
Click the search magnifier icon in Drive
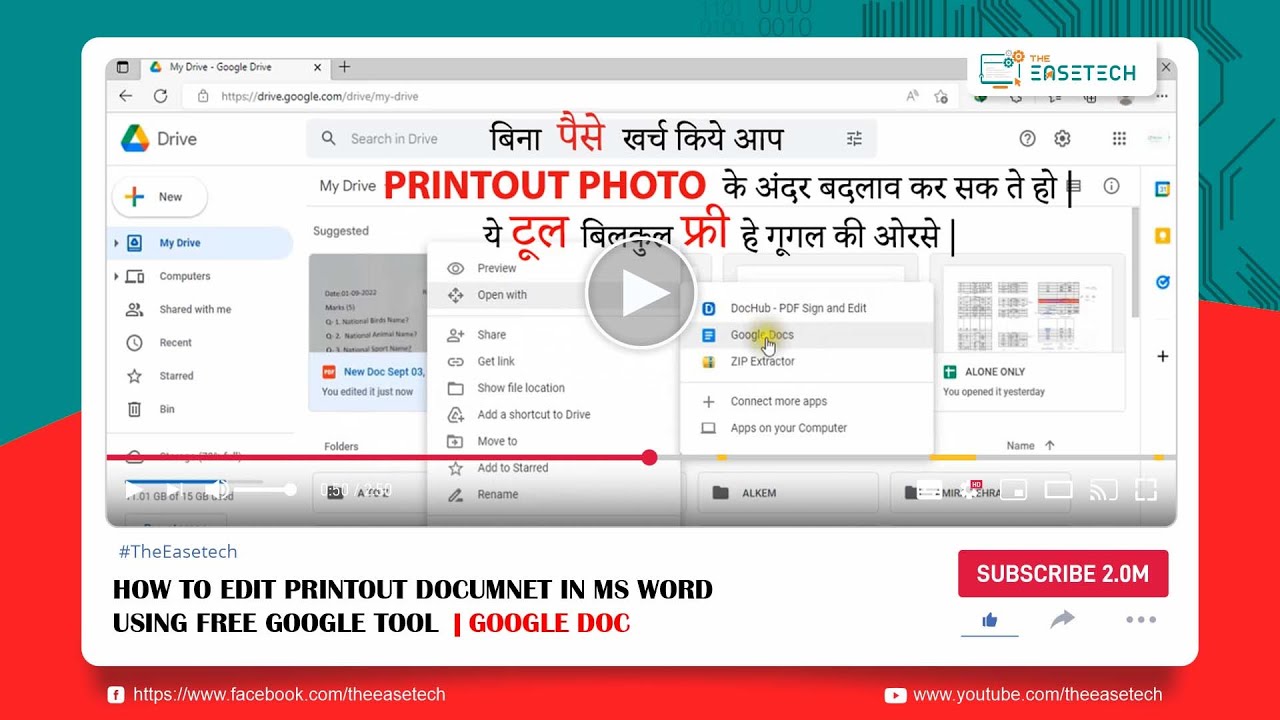point(328,139)
